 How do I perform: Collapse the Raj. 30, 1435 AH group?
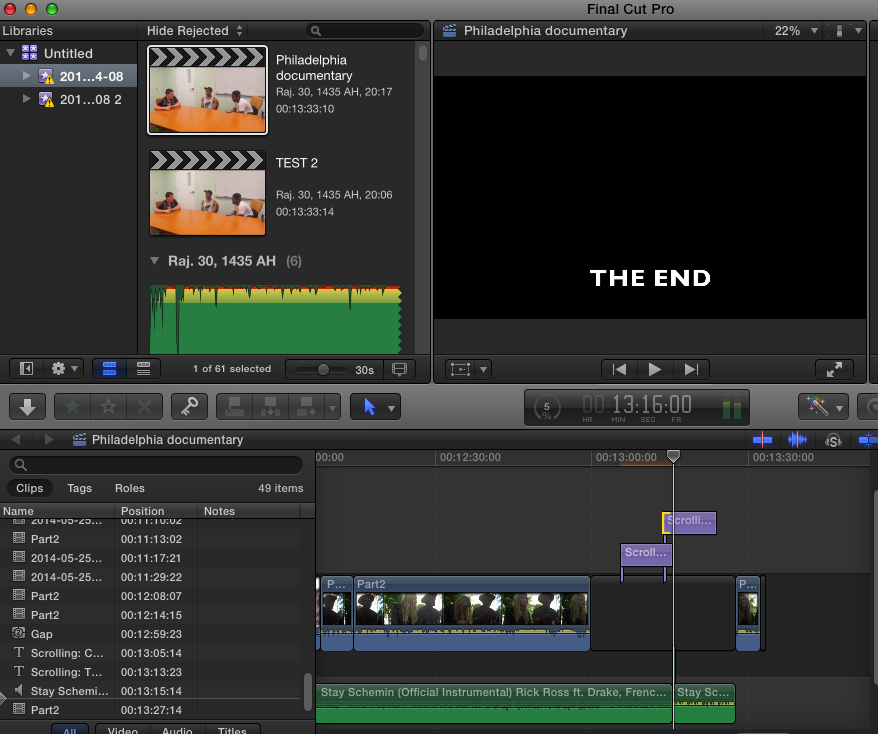tap(154, 261)
